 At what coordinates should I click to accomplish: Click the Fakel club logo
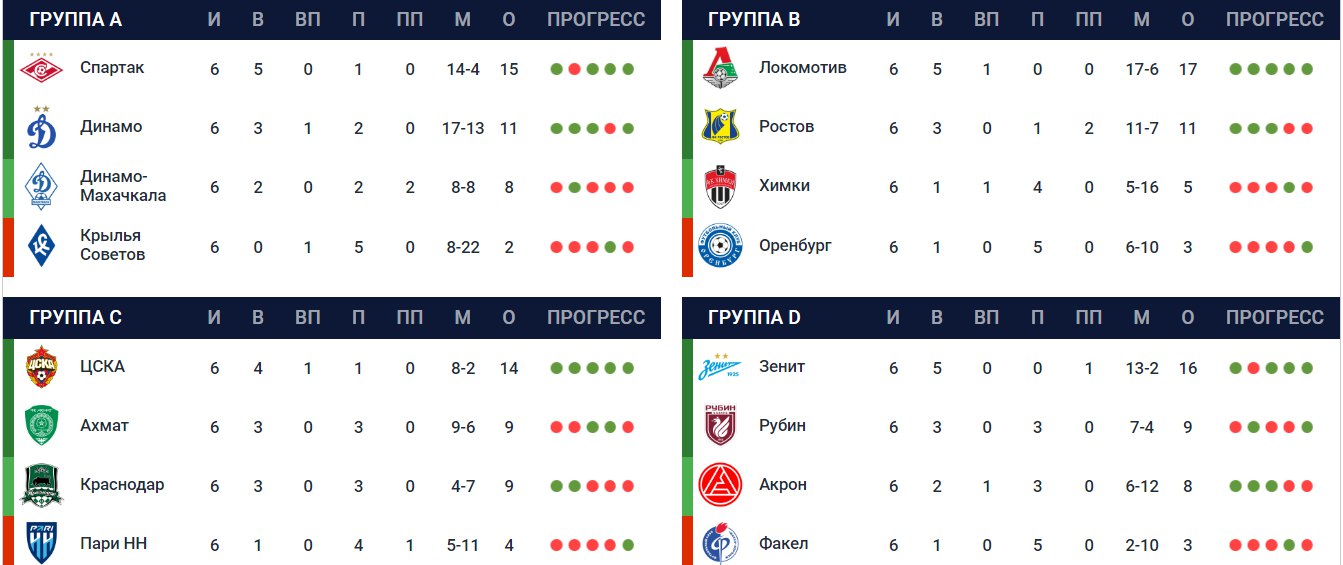[x=719, y=544]
